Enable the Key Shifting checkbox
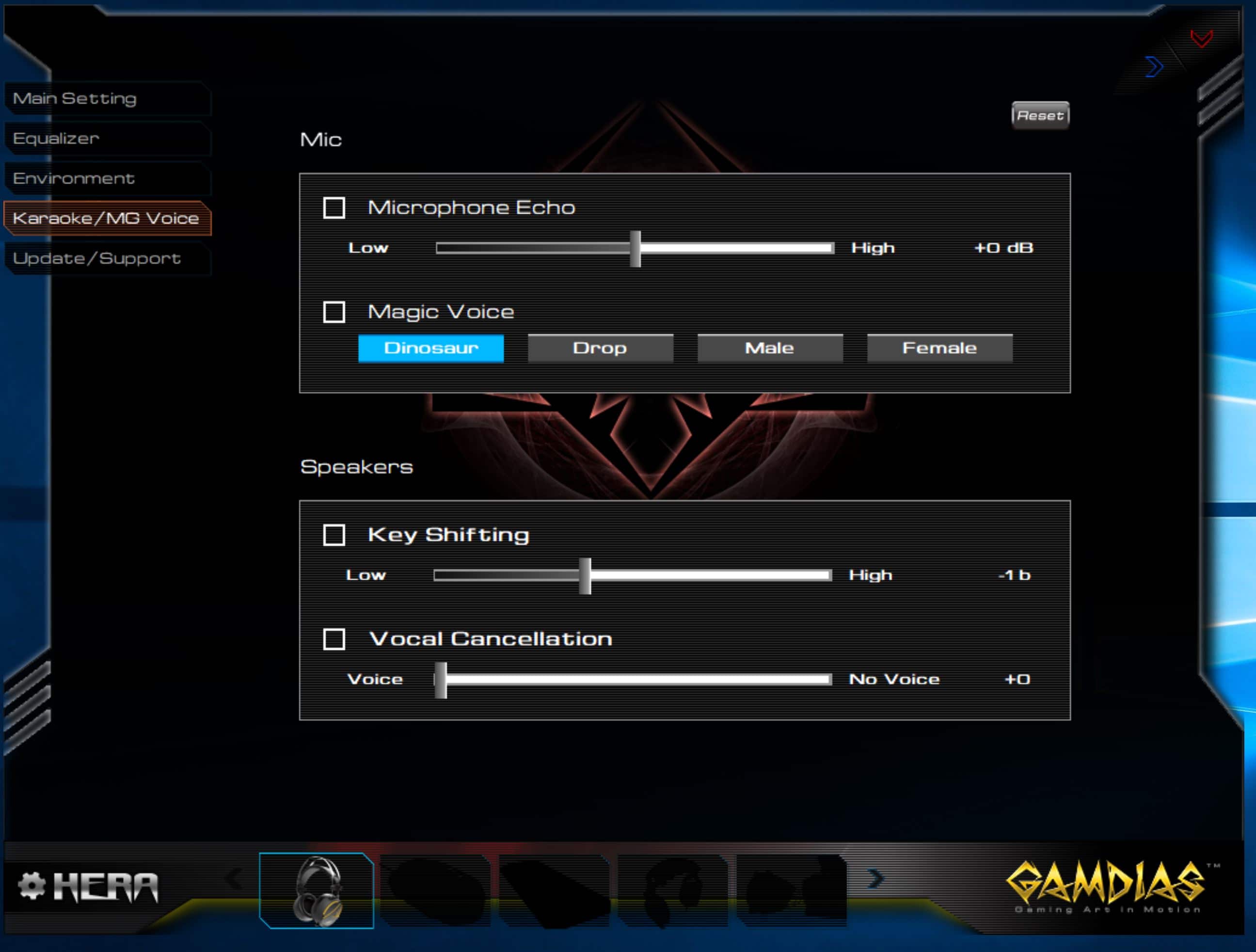This screenshot has height=952, width=1256. click(334, 535)
